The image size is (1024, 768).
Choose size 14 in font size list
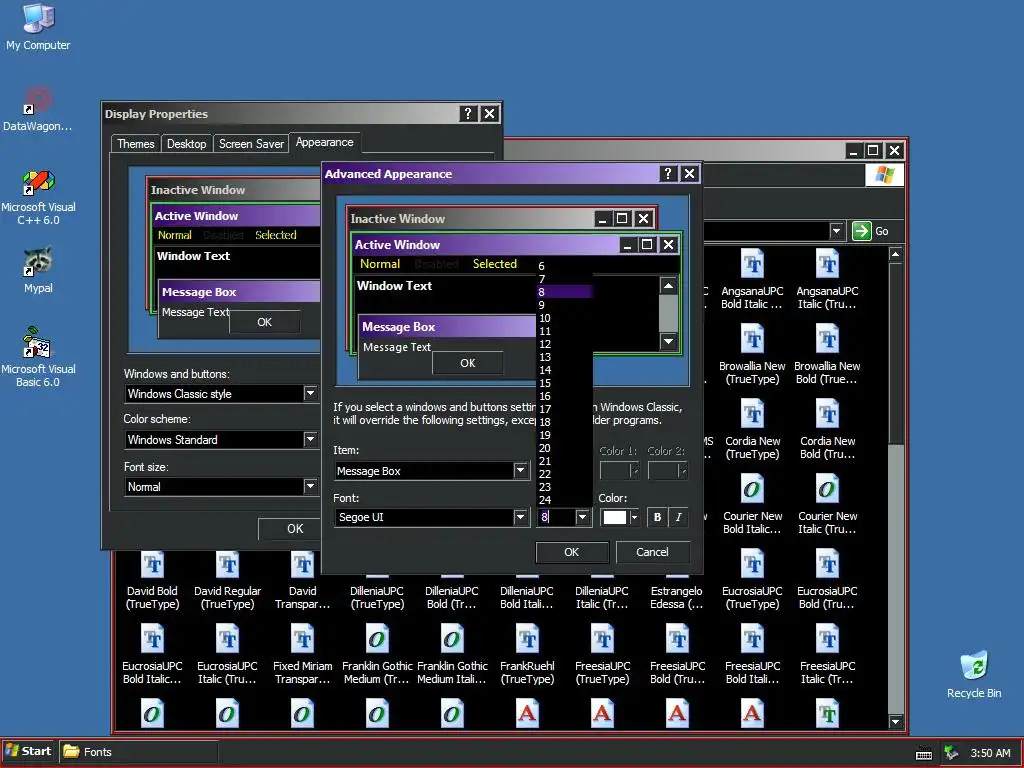pyautogui.click(x=564, y=370)
